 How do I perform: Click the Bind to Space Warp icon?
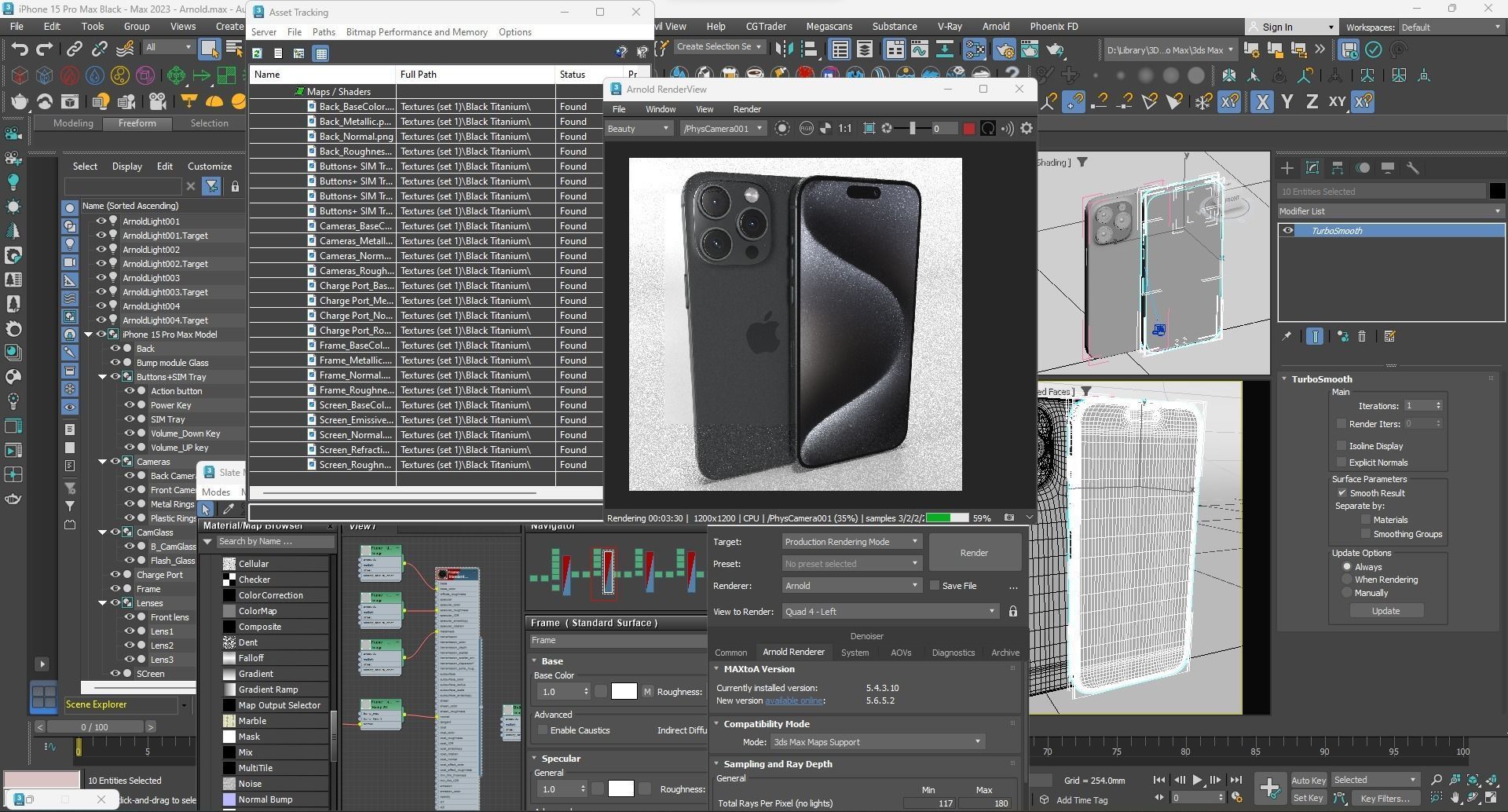[124, 49]
